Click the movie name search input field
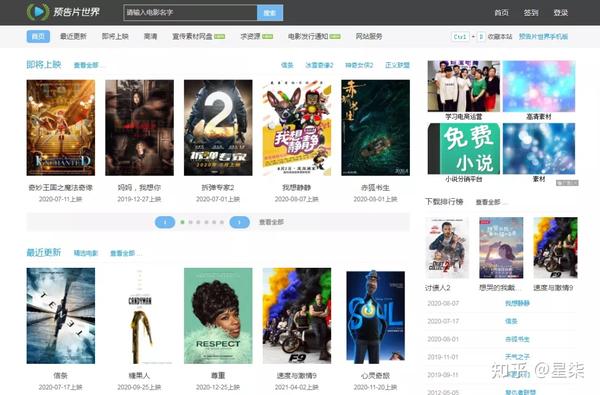This screenshot has height=395, width=600. point(190,13)
